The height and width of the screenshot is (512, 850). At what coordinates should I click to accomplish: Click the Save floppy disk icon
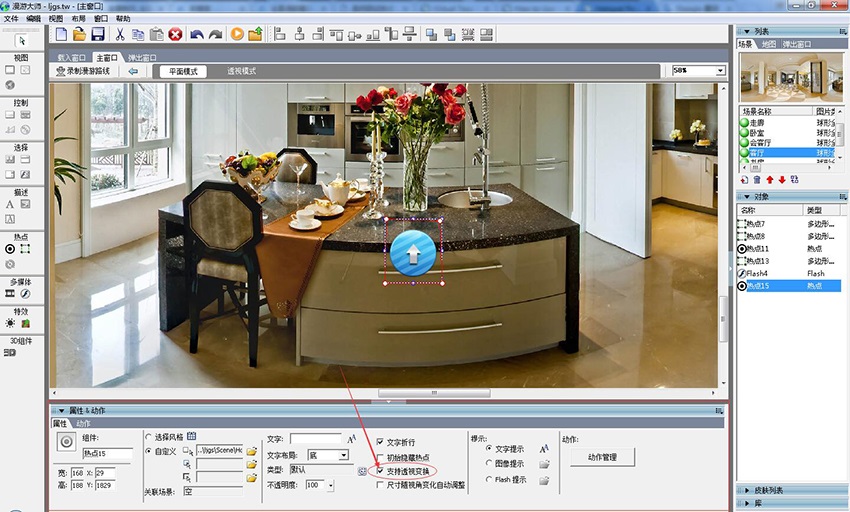click(x=98, y=34)
